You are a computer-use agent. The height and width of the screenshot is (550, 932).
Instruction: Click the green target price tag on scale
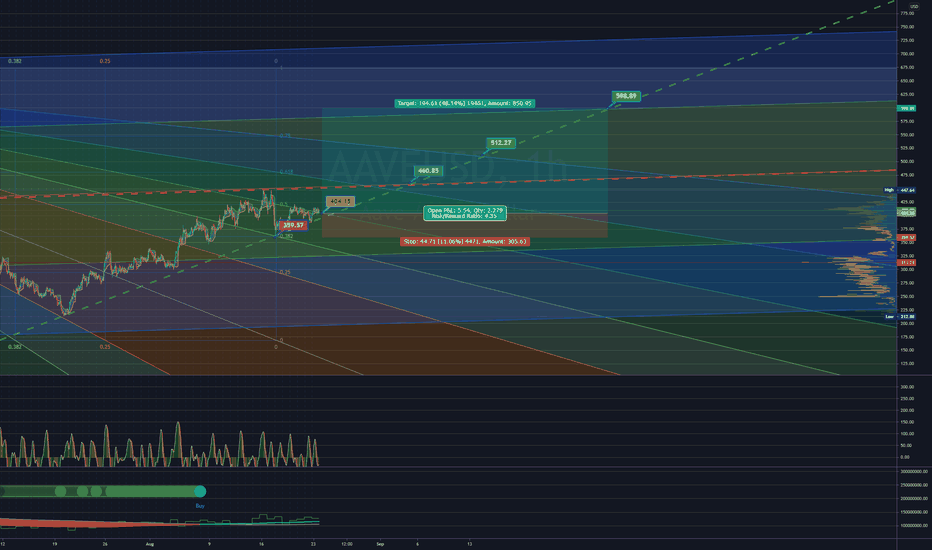[x=906, y=109]
